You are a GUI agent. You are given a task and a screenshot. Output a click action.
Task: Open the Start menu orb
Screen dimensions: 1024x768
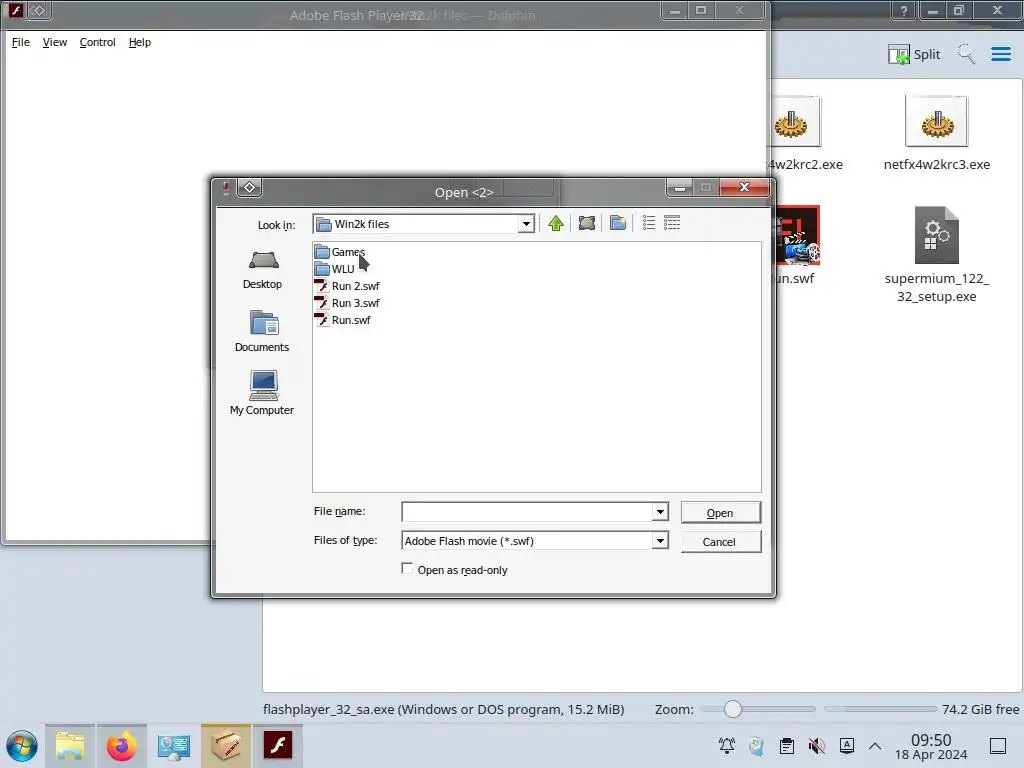click(x=22, y=746)
